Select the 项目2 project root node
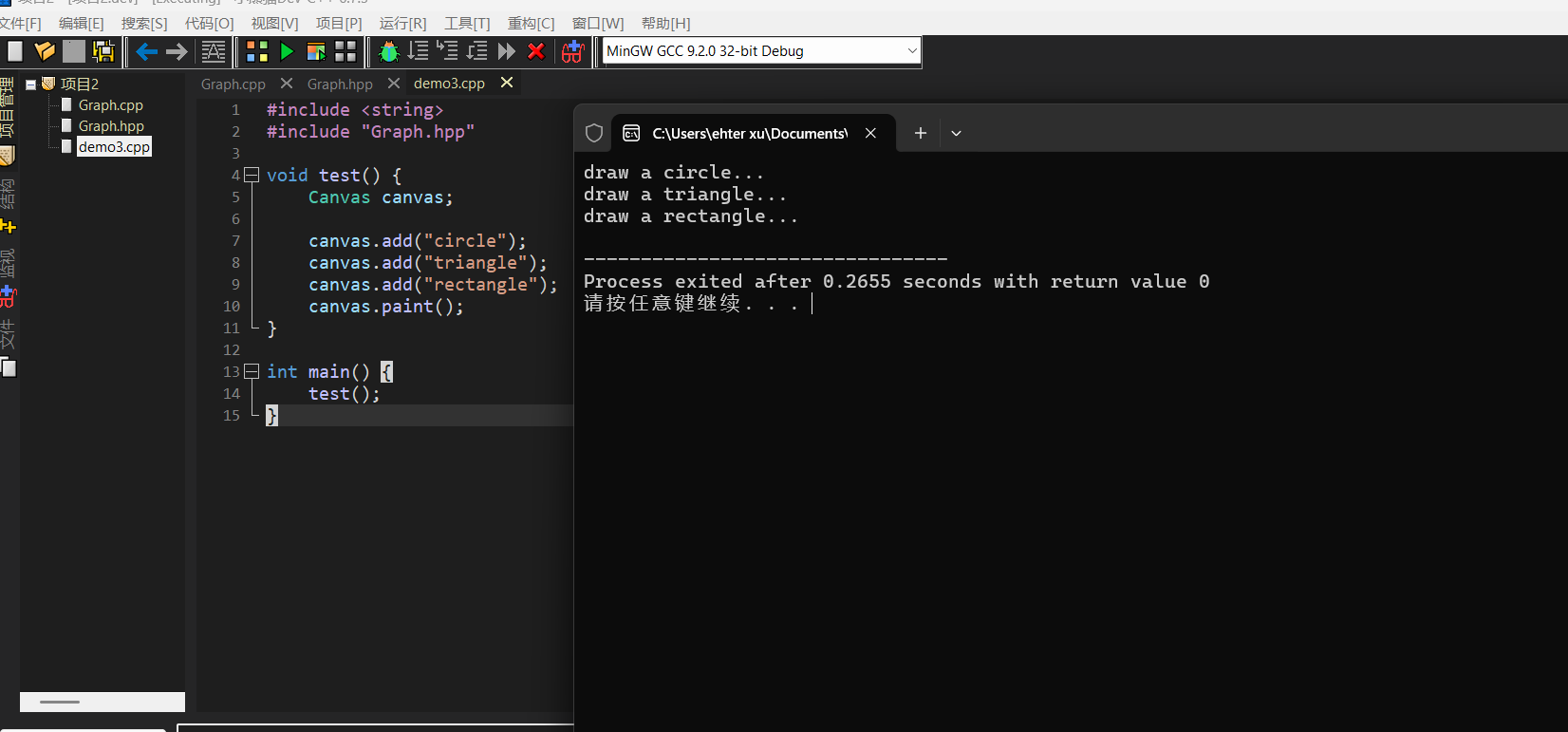 pos(80,84)
